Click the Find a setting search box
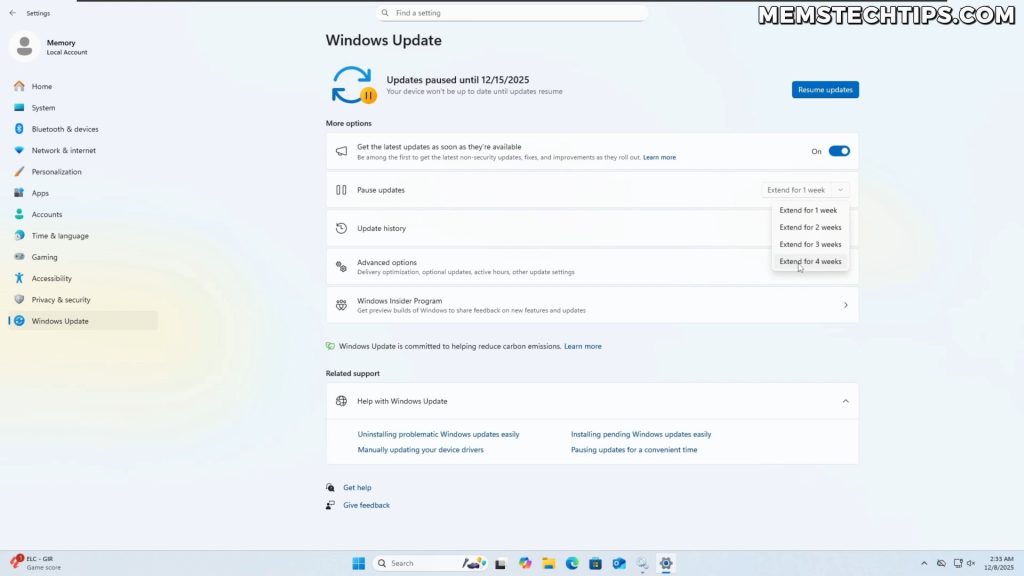This screenshot has height=576, width=1024. click(511, 12)
